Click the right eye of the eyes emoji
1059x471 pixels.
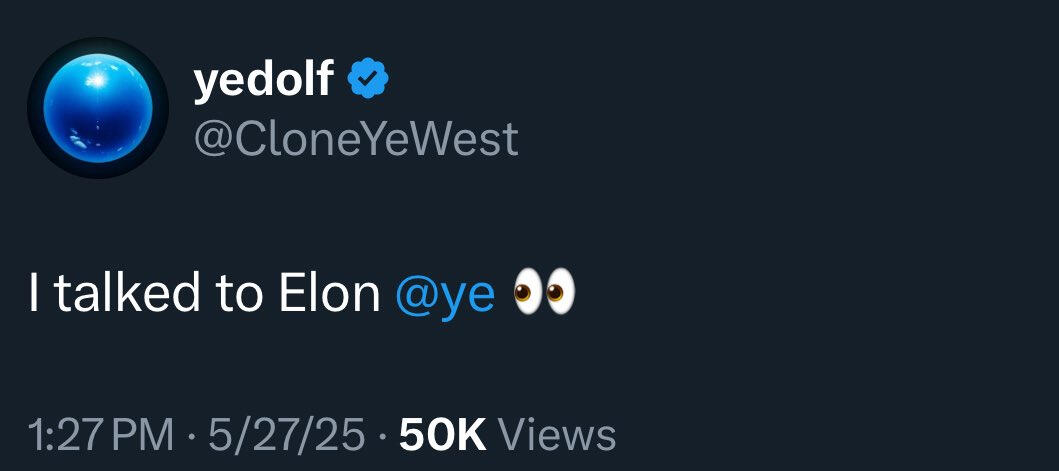click(x=561, y=294)
